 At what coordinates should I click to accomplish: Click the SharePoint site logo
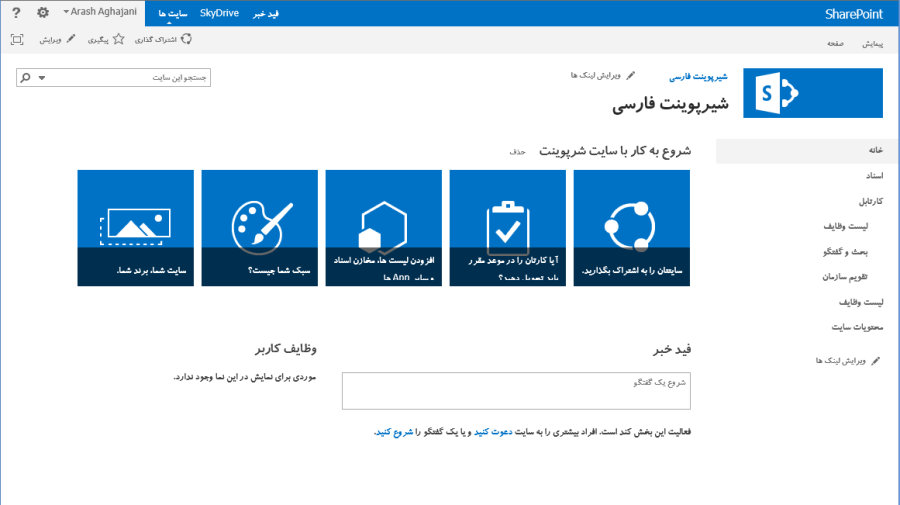[x=813, y=93]
